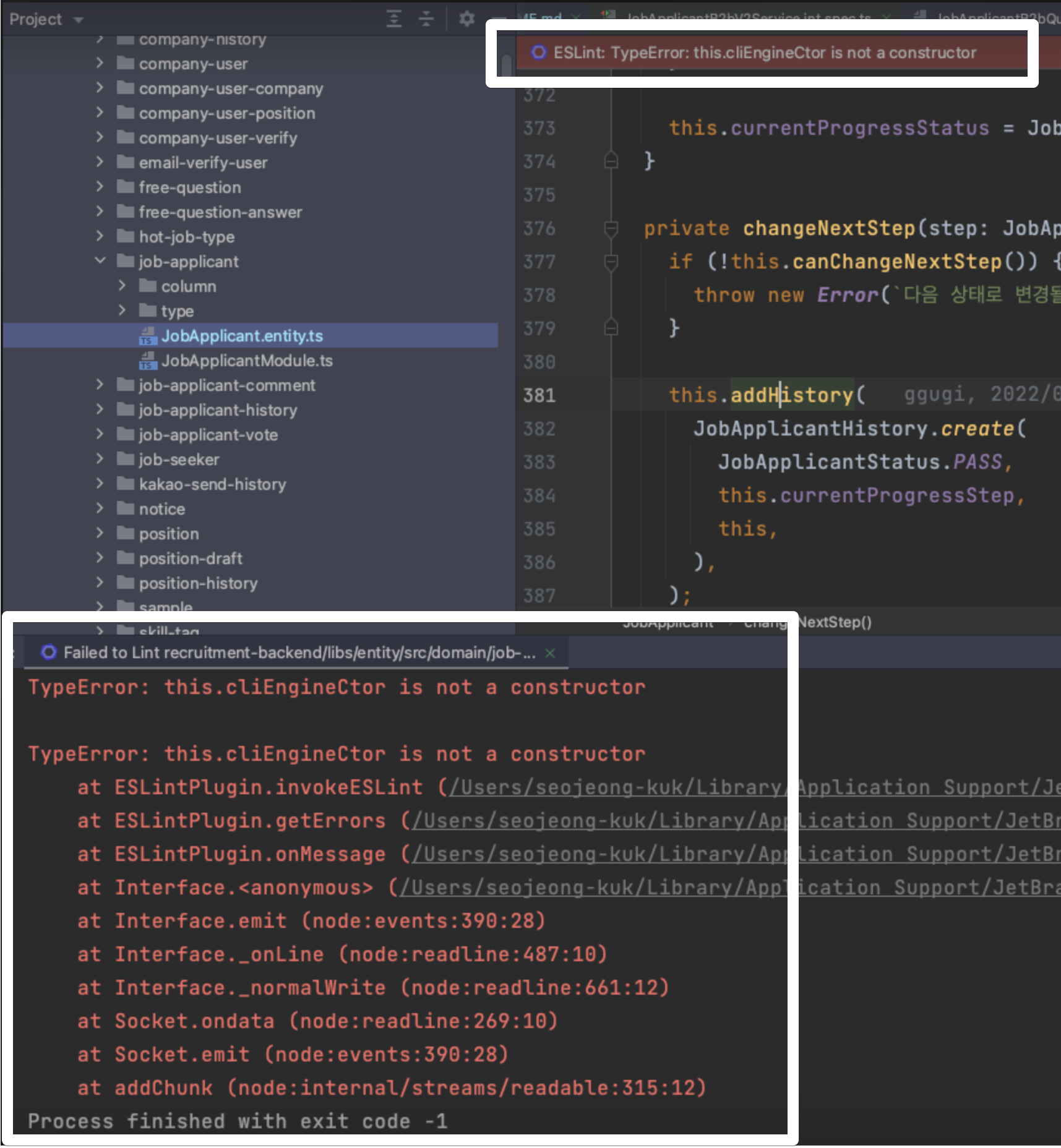The height and width of the screenshot is (1148, 1061).
Task: Select the job-applicant-history folder
Action: (218, 410)
